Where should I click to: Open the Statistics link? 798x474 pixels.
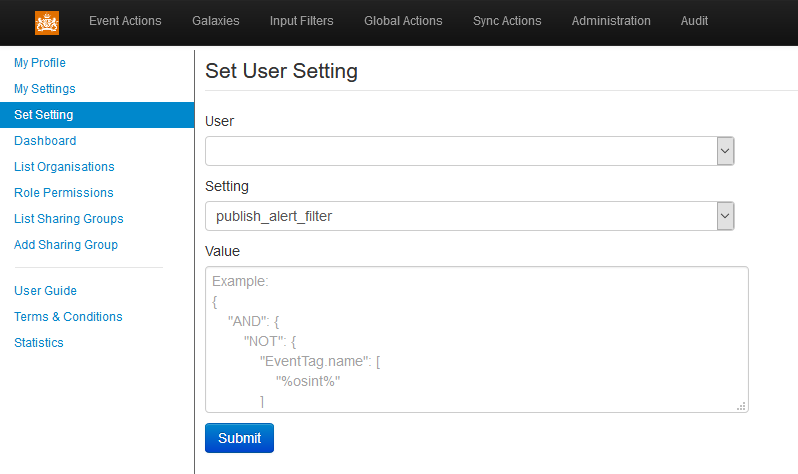coord(39,342)
